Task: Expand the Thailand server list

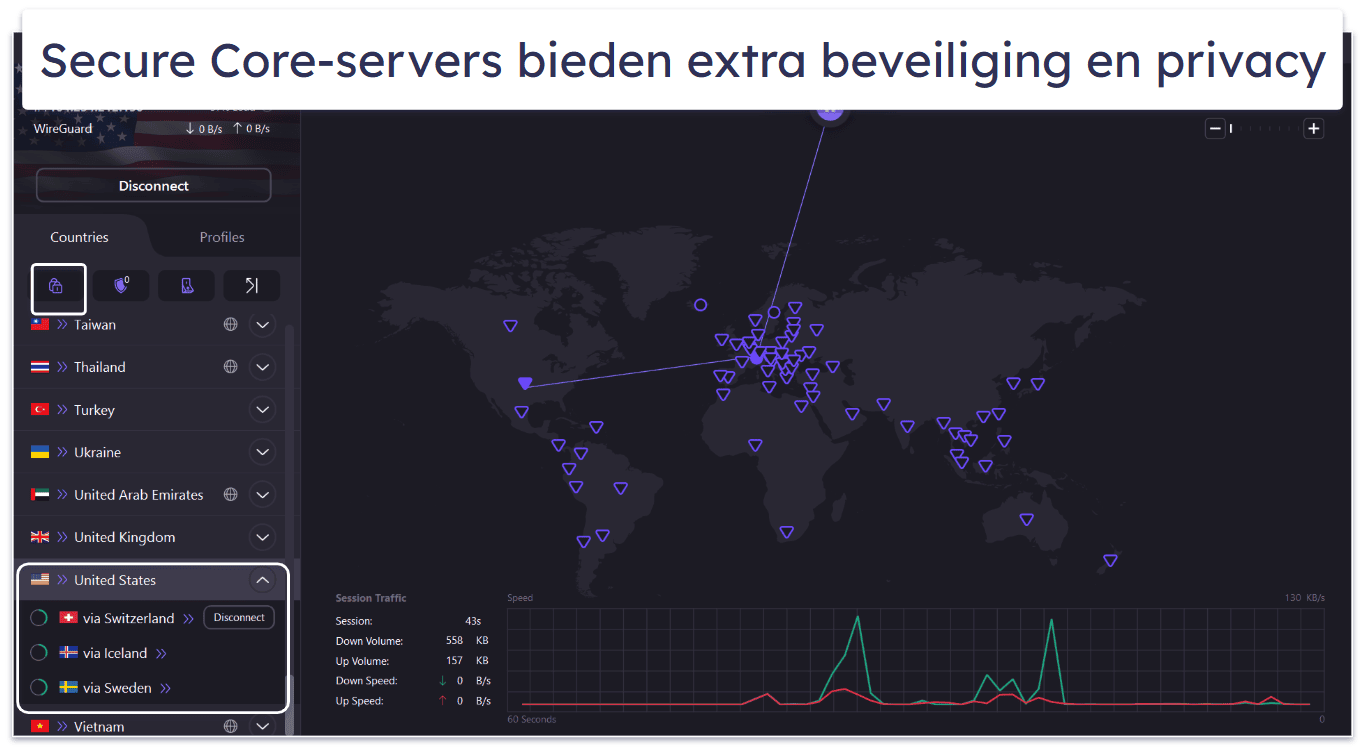Action: coord(262,367)
